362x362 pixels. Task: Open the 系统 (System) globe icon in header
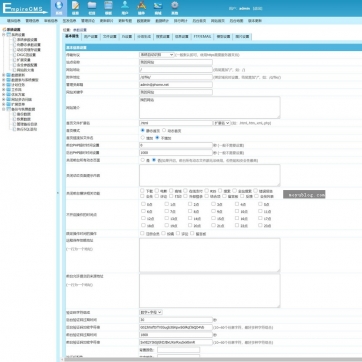[59, 5]
